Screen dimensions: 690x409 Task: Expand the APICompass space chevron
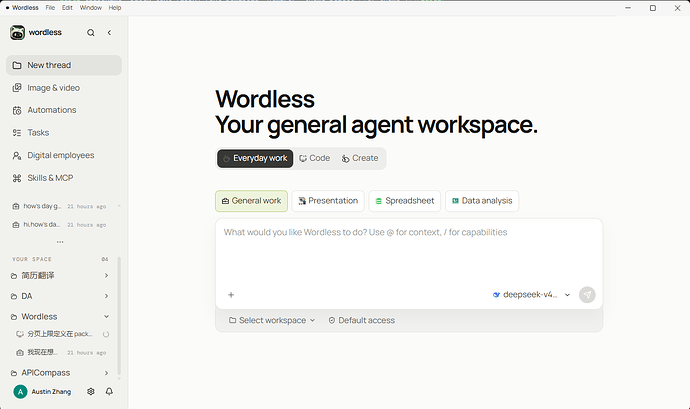[106, 373]
